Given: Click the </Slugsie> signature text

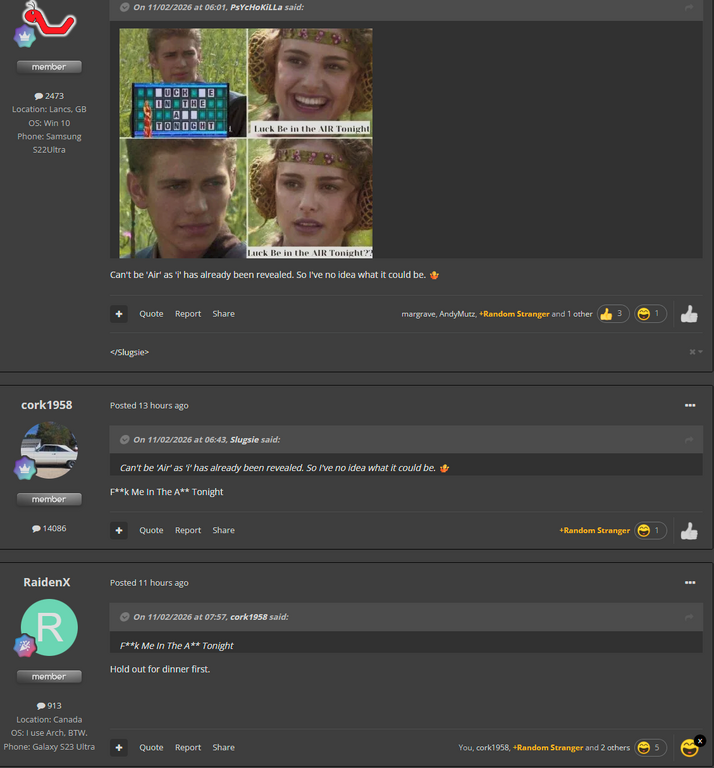Looking at the screenshot, I should (x=129, y=352).
